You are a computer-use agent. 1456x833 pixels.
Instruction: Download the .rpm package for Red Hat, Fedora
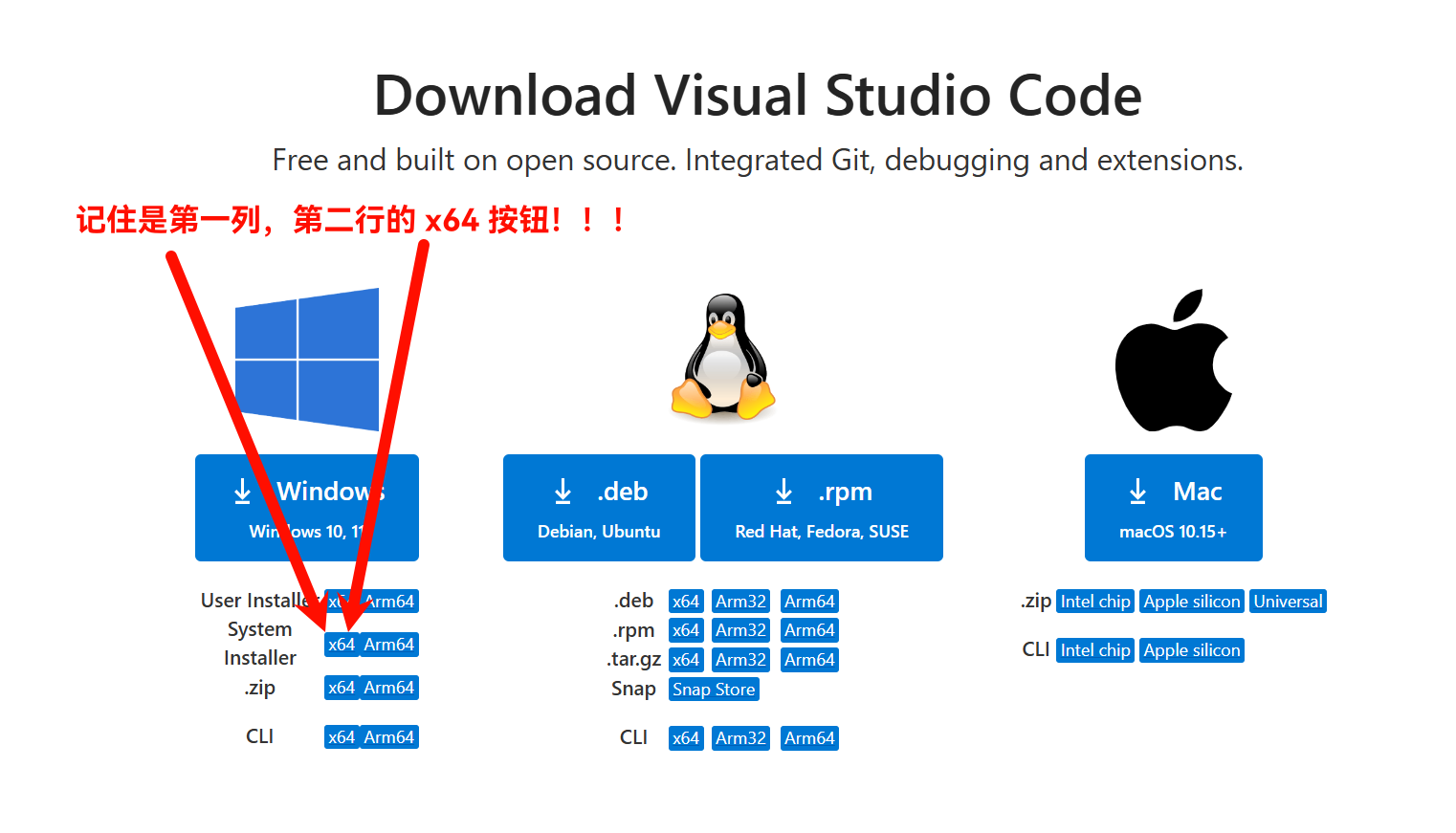pyautogui.click(x=822, y=508)
